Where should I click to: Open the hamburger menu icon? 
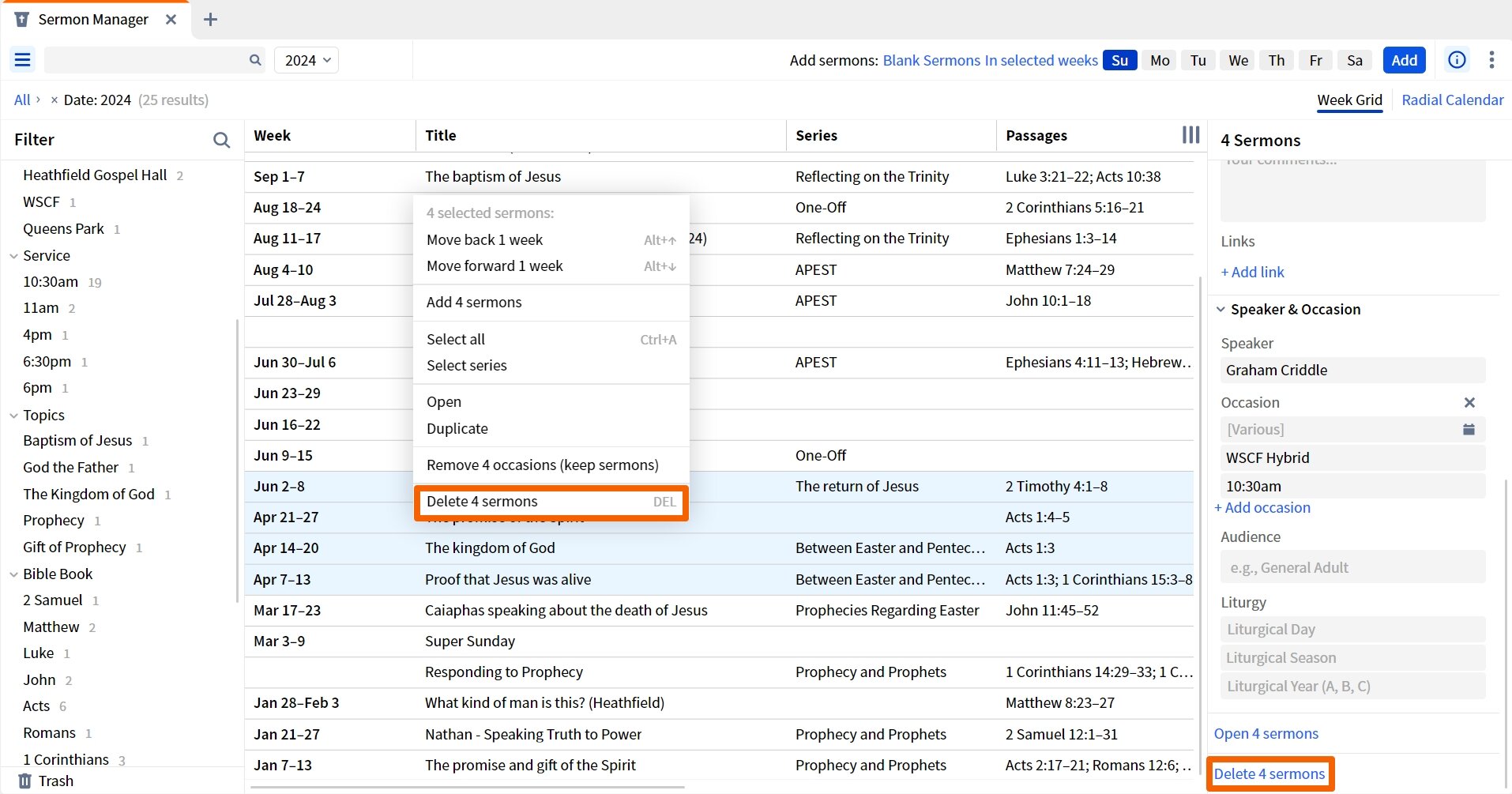[23, 60]
